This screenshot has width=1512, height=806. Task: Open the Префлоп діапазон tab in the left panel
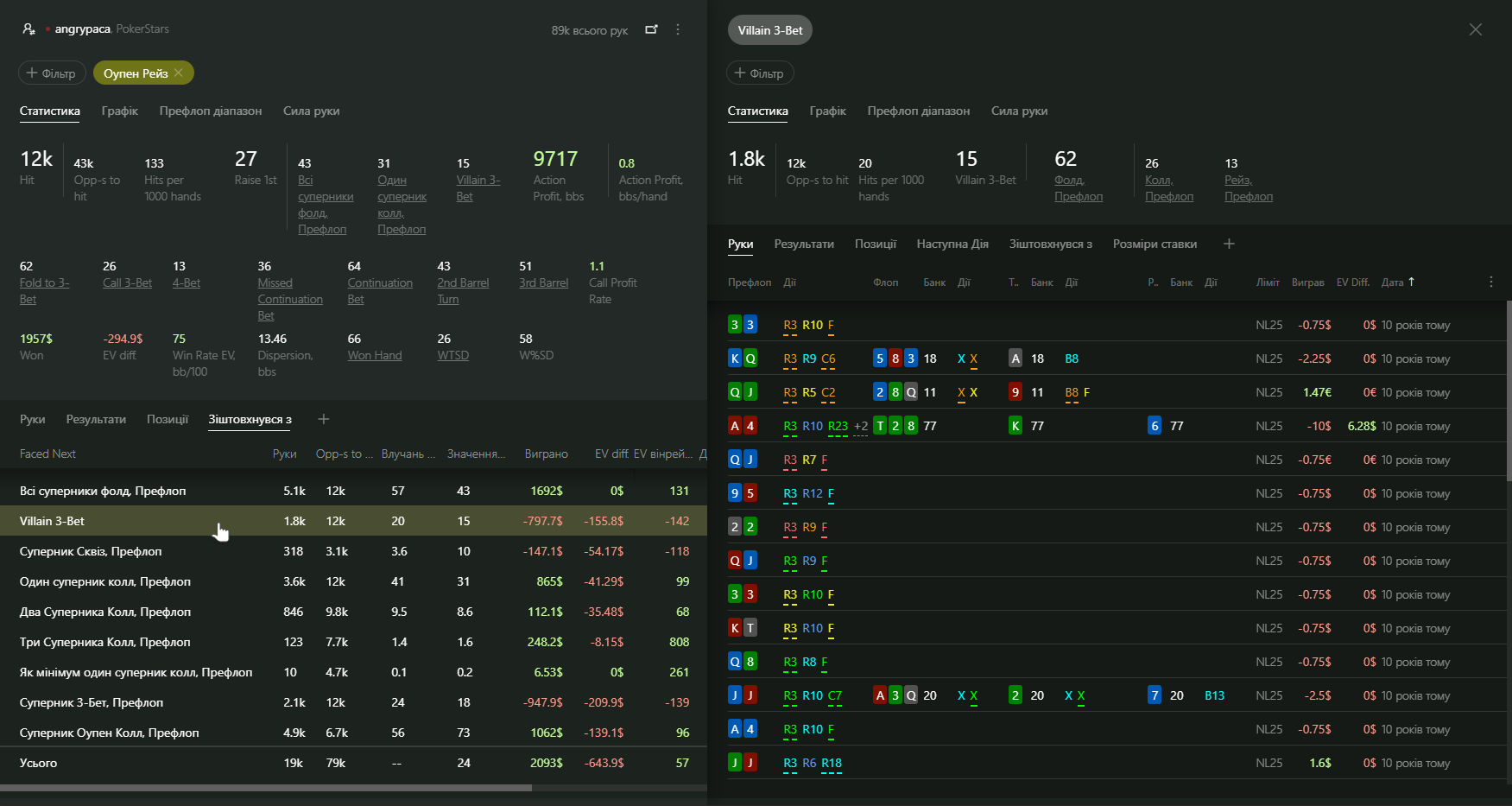coord(211,111)
